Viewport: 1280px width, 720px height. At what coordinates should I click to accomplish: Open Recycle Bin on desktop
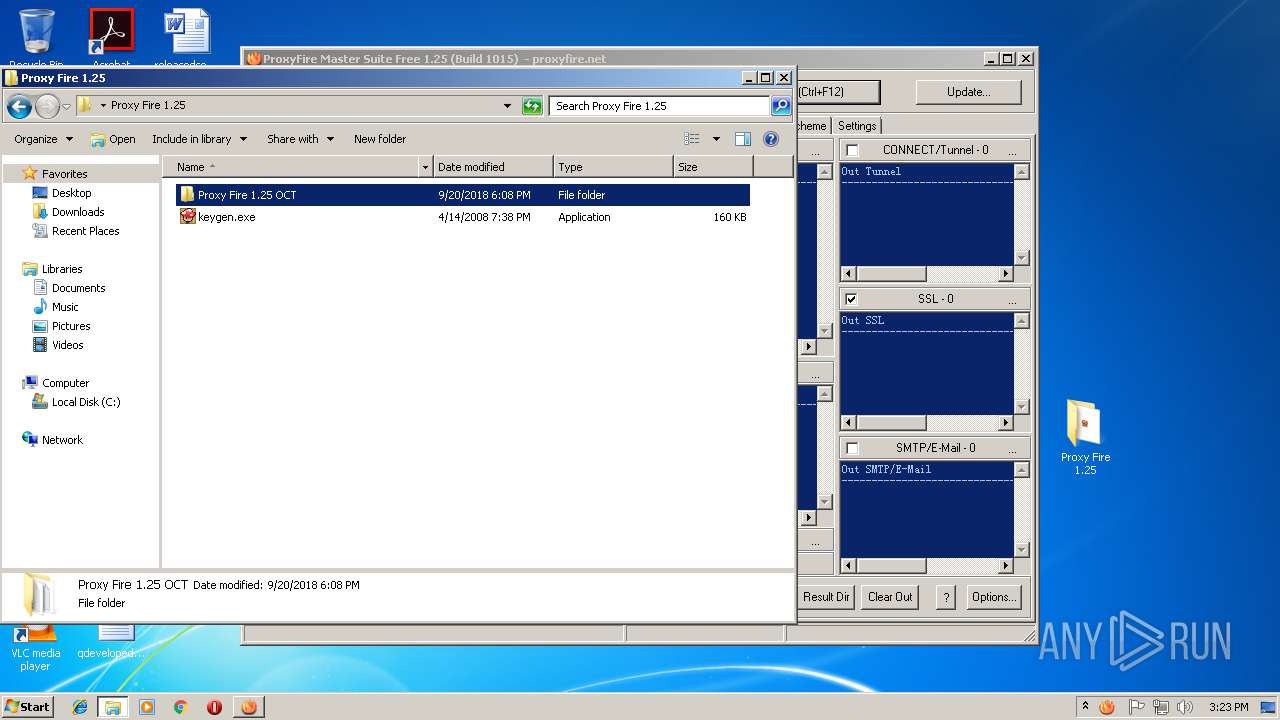point(36,37)
